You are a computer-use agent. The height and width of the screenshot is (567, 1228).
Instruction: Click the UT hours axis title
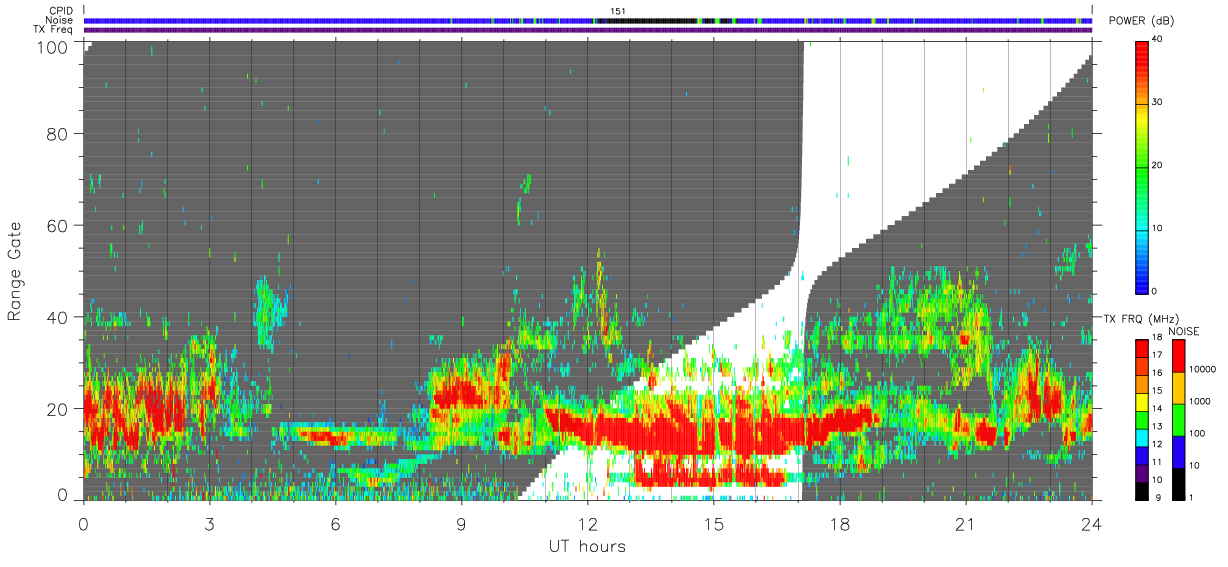[x=587, y=546]
